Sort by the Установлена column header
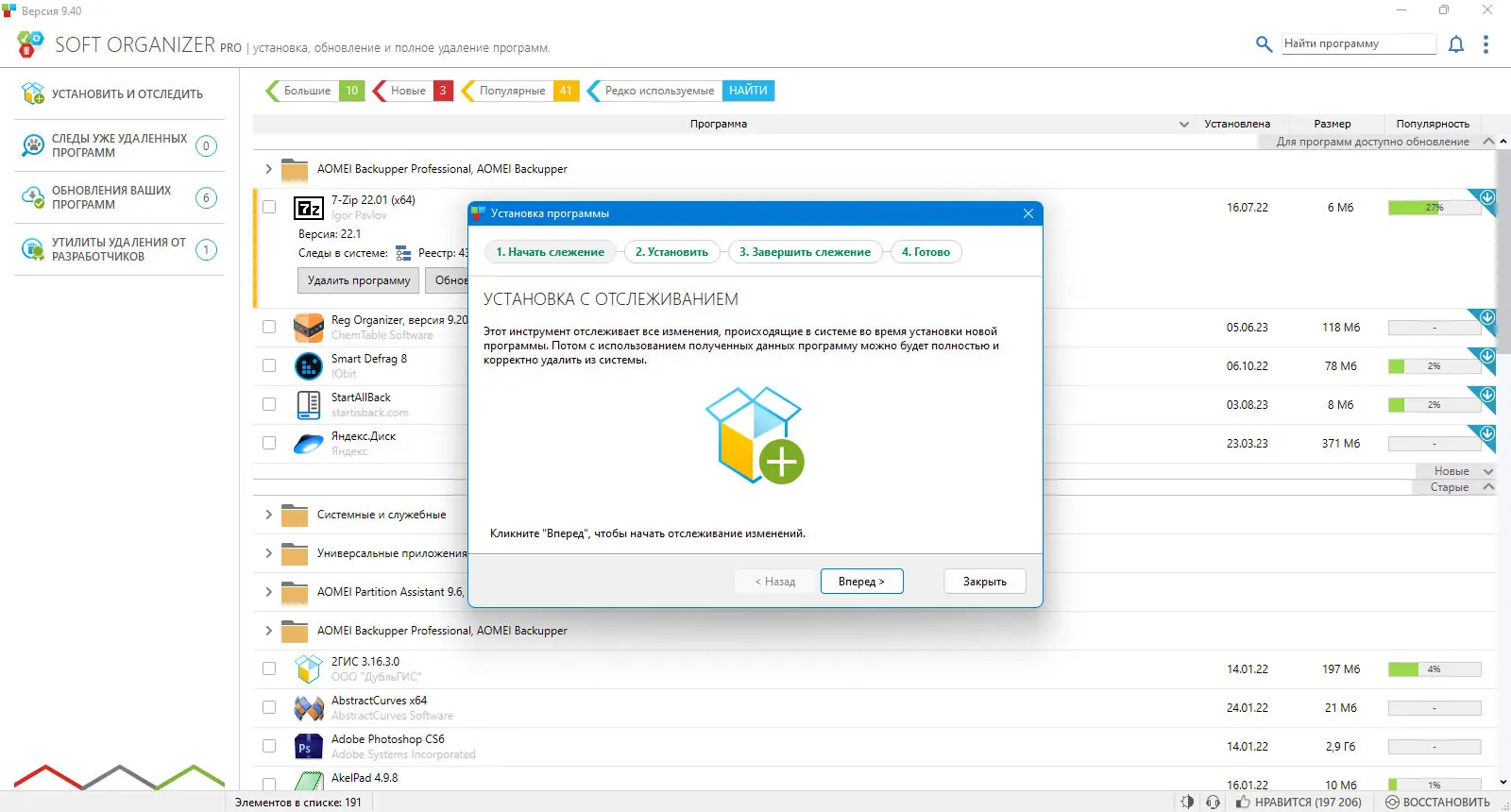The width and height of the screenshot is (1511, 812). pos(1237,124)
